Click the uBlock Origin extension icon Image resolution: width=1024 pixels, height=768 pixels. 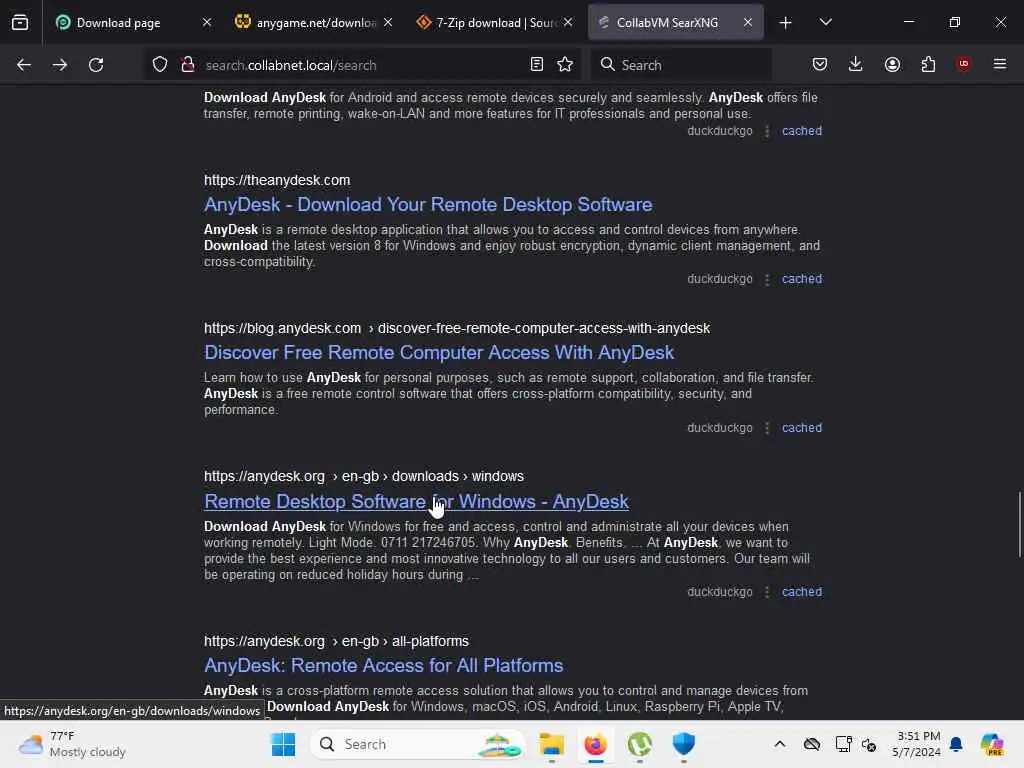click(963, 64)
